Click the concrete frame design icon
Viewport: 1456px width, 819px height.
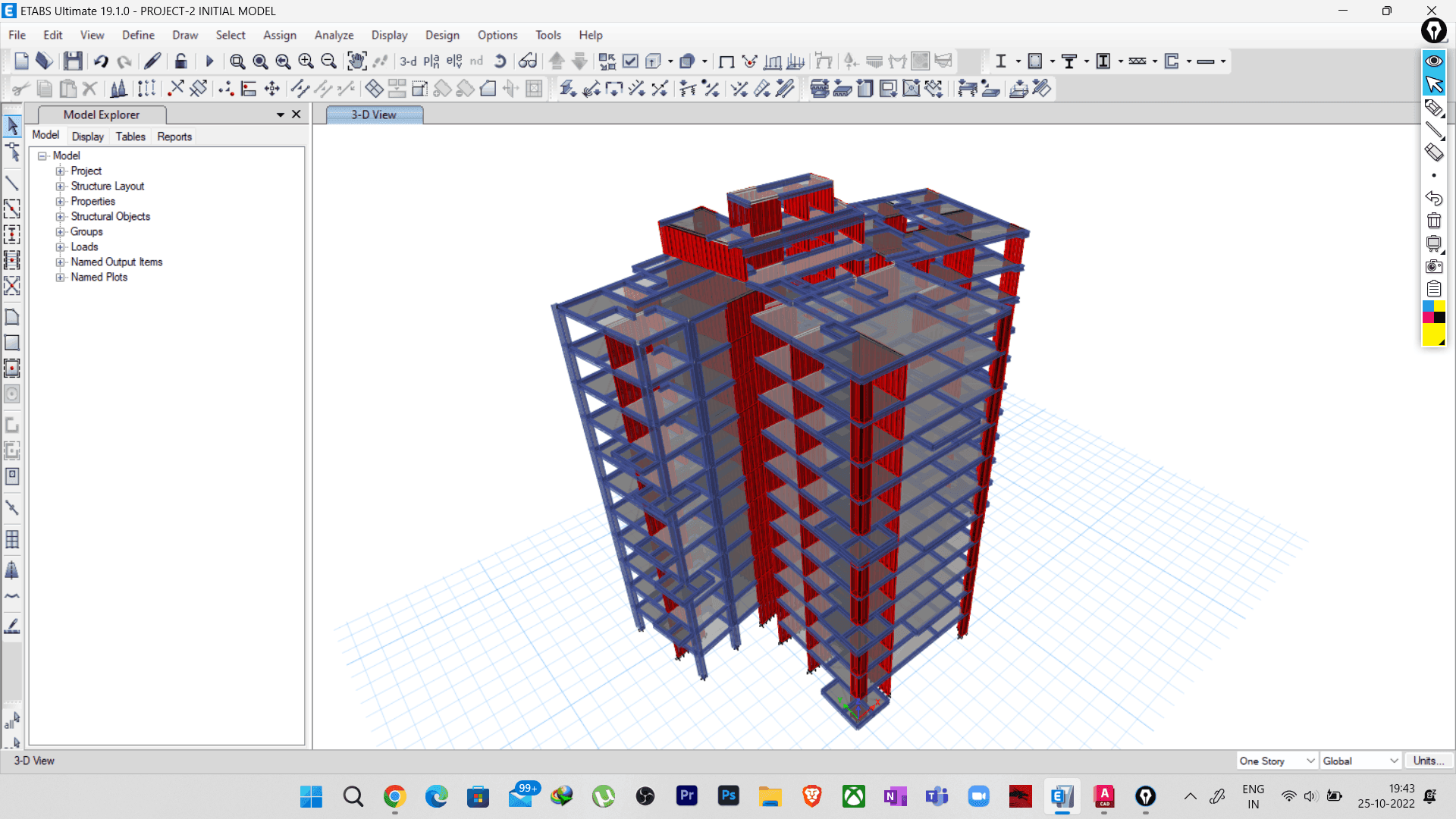[x=1035, y=61]
